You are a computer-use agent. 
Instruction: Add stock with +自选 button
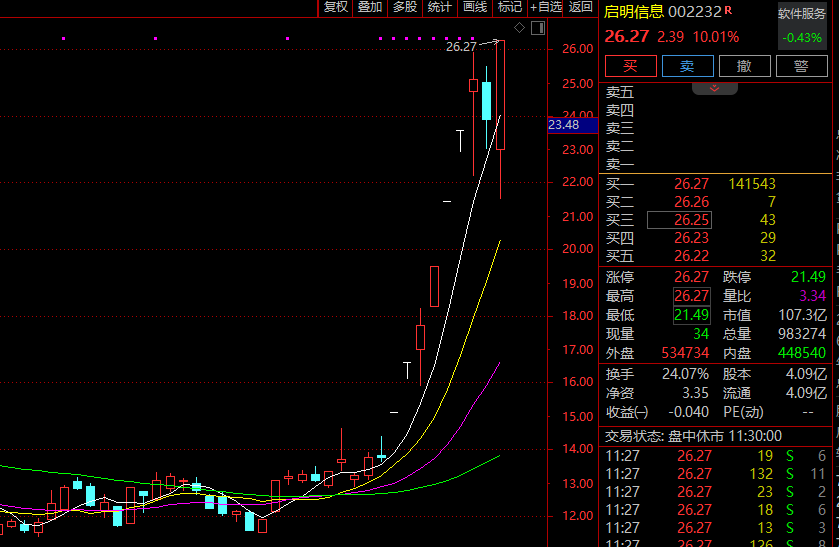[x=545, y=7]
